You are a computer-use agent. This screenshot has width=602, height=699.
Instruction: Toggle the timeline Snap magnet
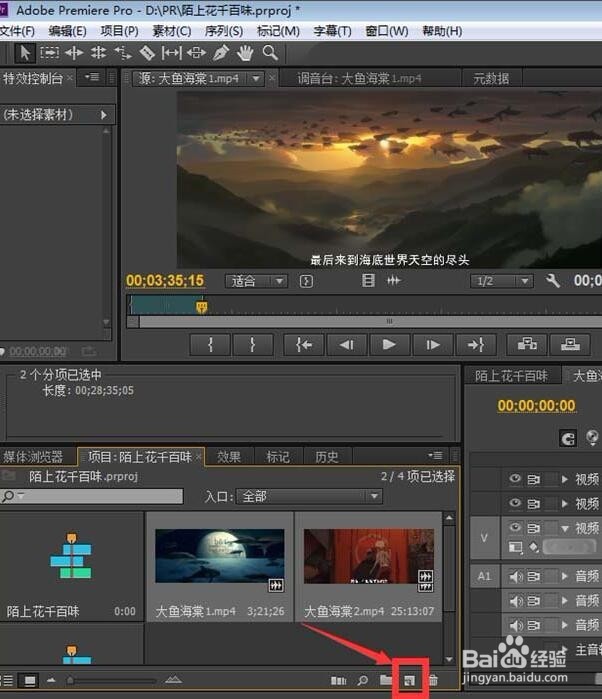coord(568,438)
